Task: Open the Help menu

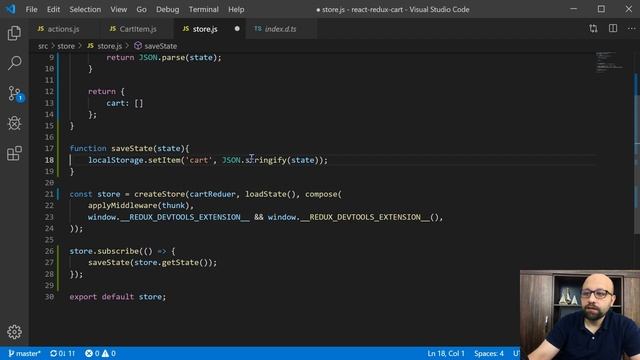Action: pyautogui.click(x=236, y=9)
